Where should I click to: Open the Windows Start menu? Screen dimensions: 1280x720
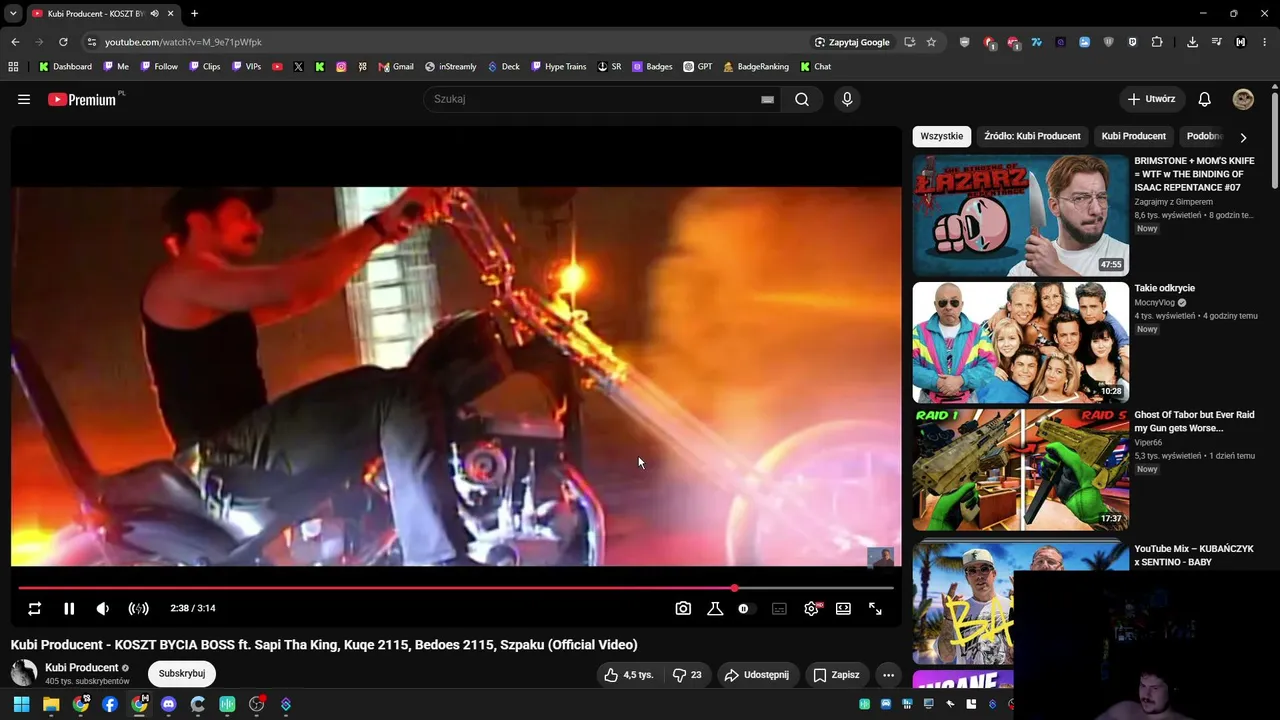coord(21,704)
